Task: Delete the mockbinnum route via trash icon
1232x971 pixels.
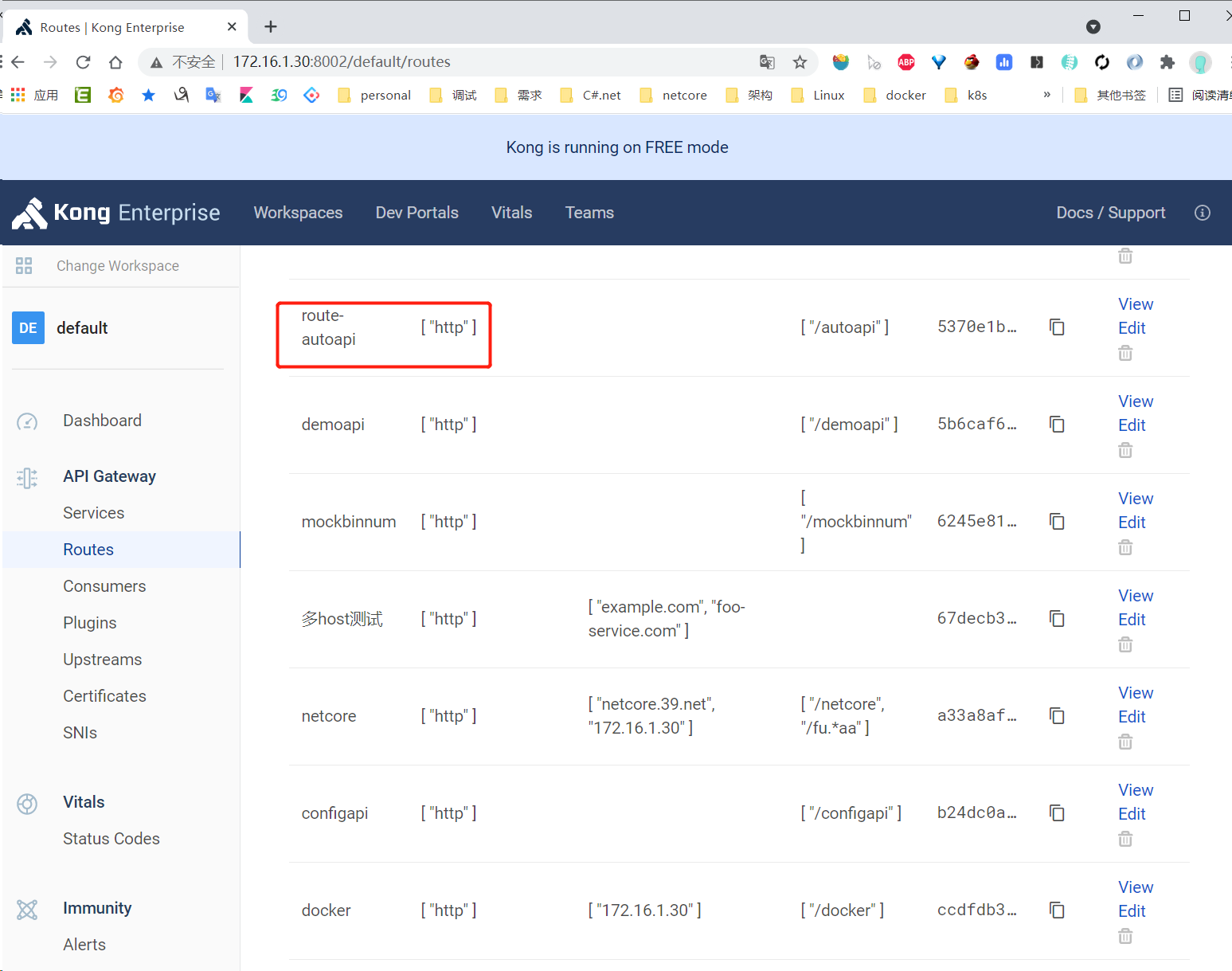Action: click(1125, 547)
